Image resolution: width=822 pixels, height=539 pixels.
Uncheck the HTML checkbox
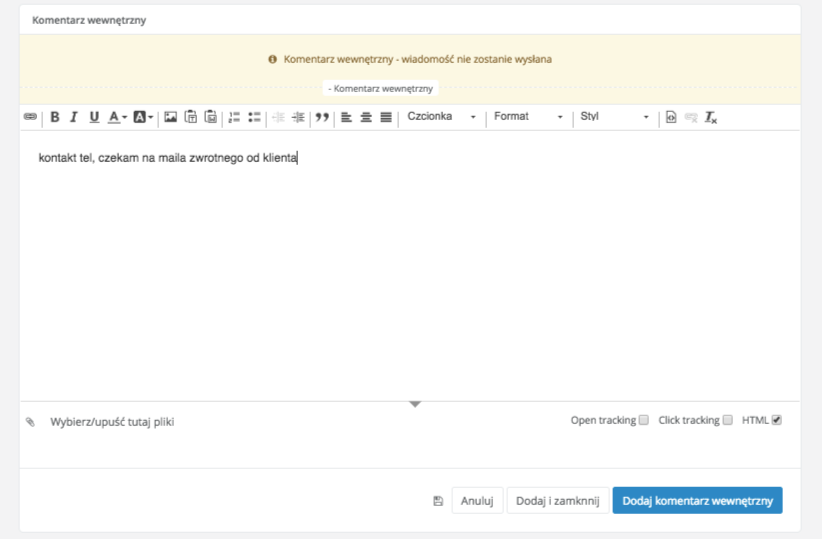(x=777, y=420)
